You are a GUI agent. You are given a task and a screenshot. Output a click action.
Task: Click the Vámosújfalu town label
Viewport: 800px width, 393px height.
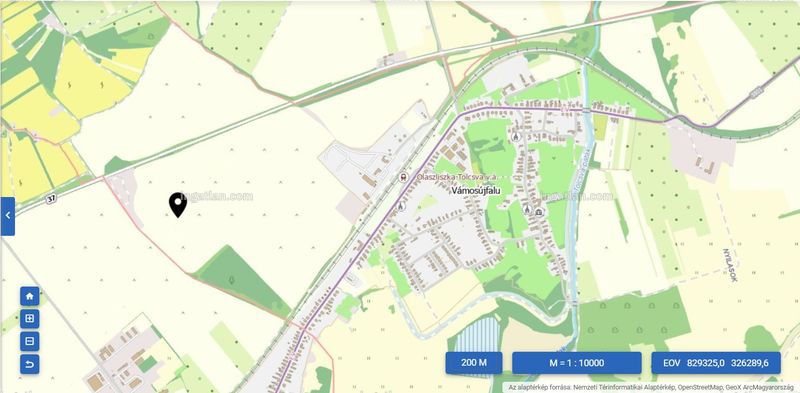point(476,190)
